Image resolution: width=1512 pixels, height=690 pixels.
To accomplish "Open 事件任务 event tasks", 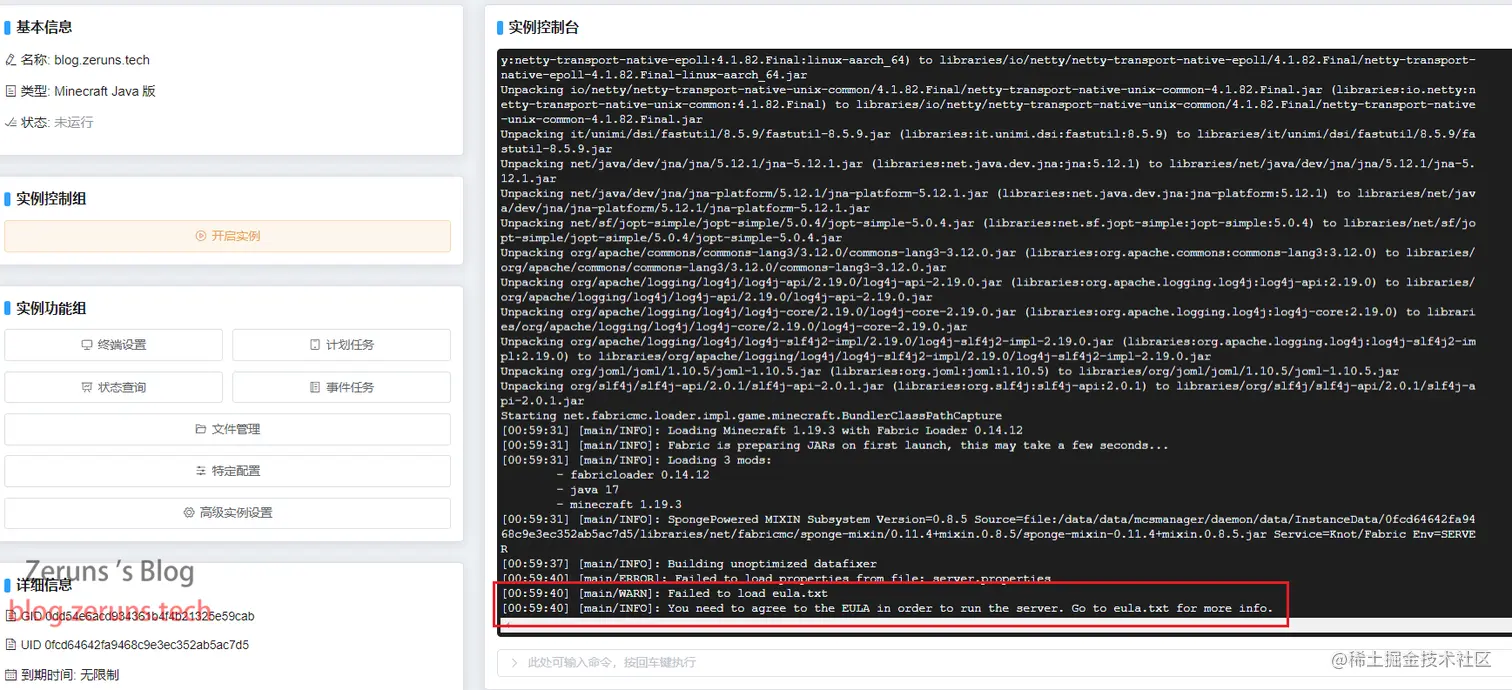I will pos(341,387).
